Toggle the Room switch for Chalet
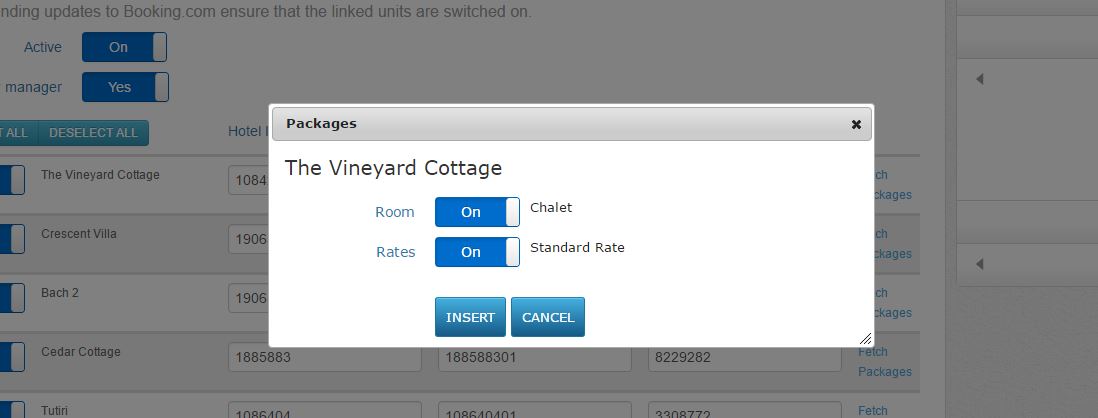Viewport: 1098px width, 418px height. coord(477,211)
